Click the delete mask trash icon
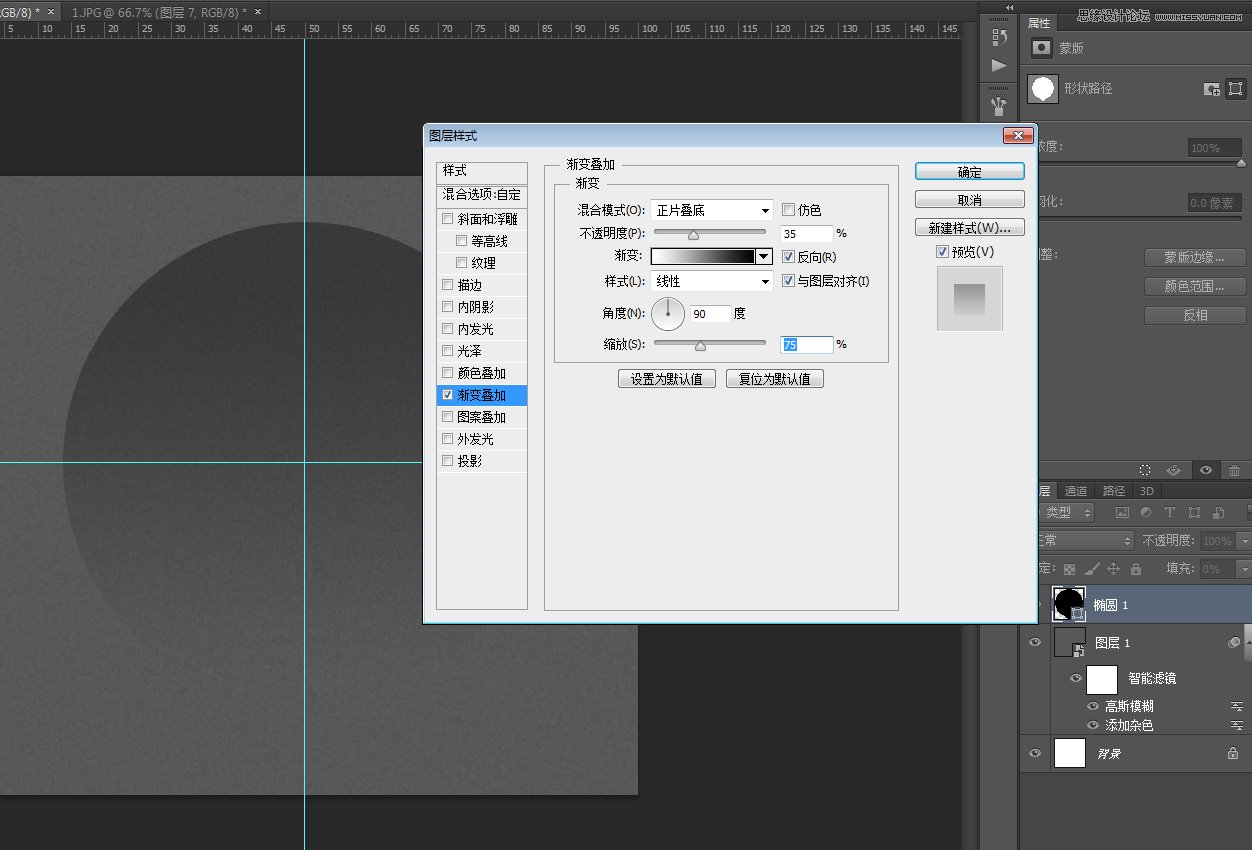The height and width of the screenshot is (850, 1252). (x=1235, y=470)
